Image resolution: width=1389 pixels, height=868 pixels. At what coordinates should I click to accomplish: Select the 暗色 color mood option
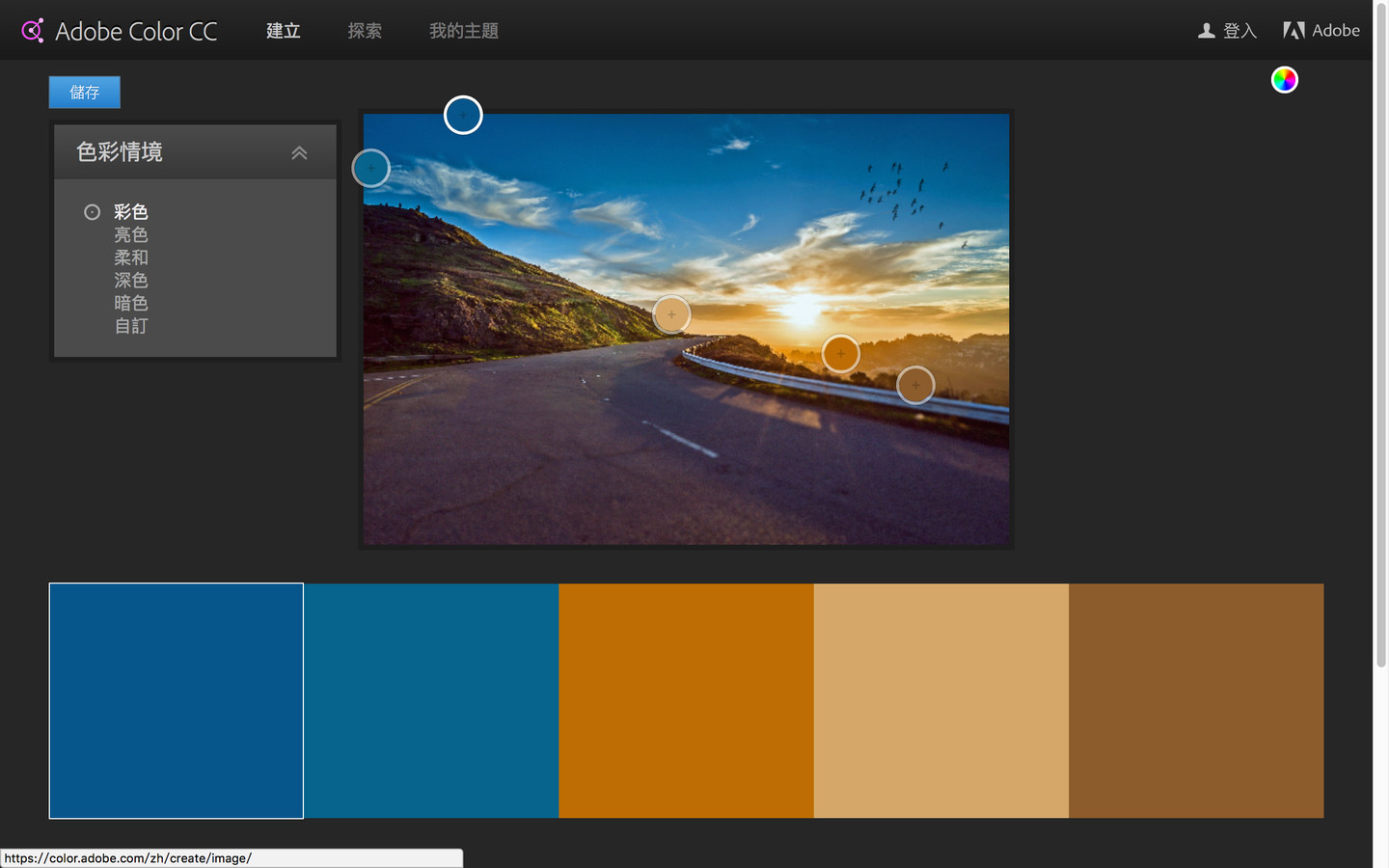[x=130, y=303]
